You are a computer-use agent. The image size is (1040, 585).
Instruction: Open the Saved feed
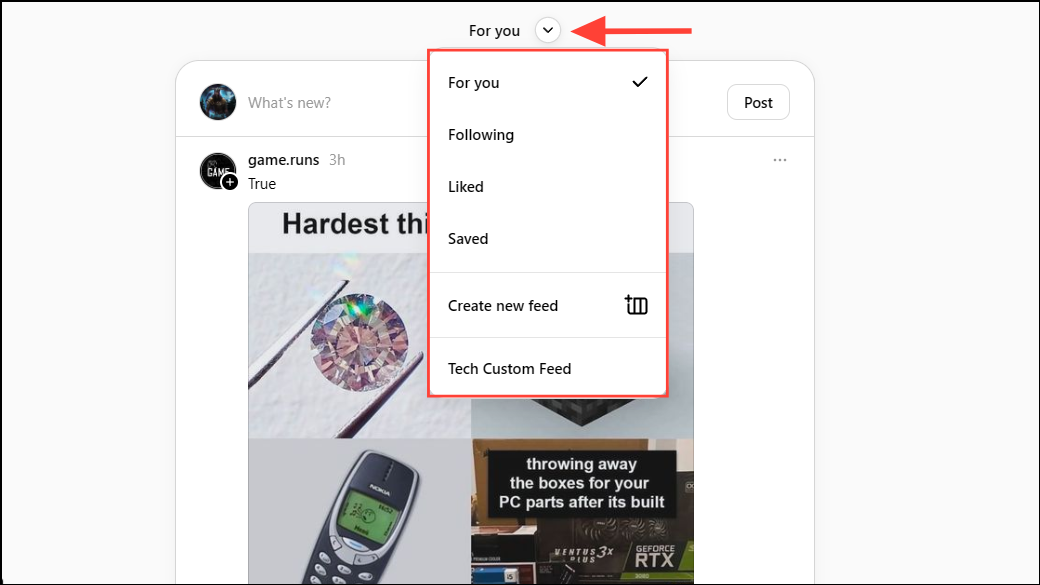click(x=547, y=239)
